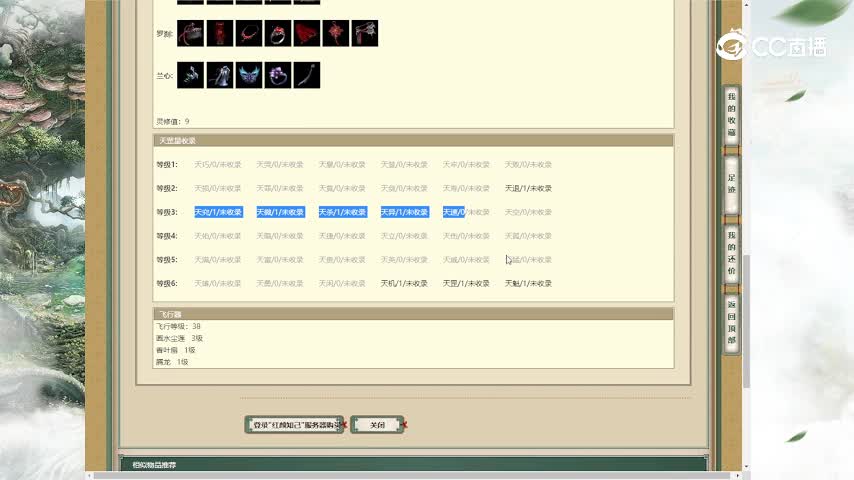Click the 天机/1/未收录 entry in 等级6
The width and height of the screenshot is (854, 480).
[404, 284]
